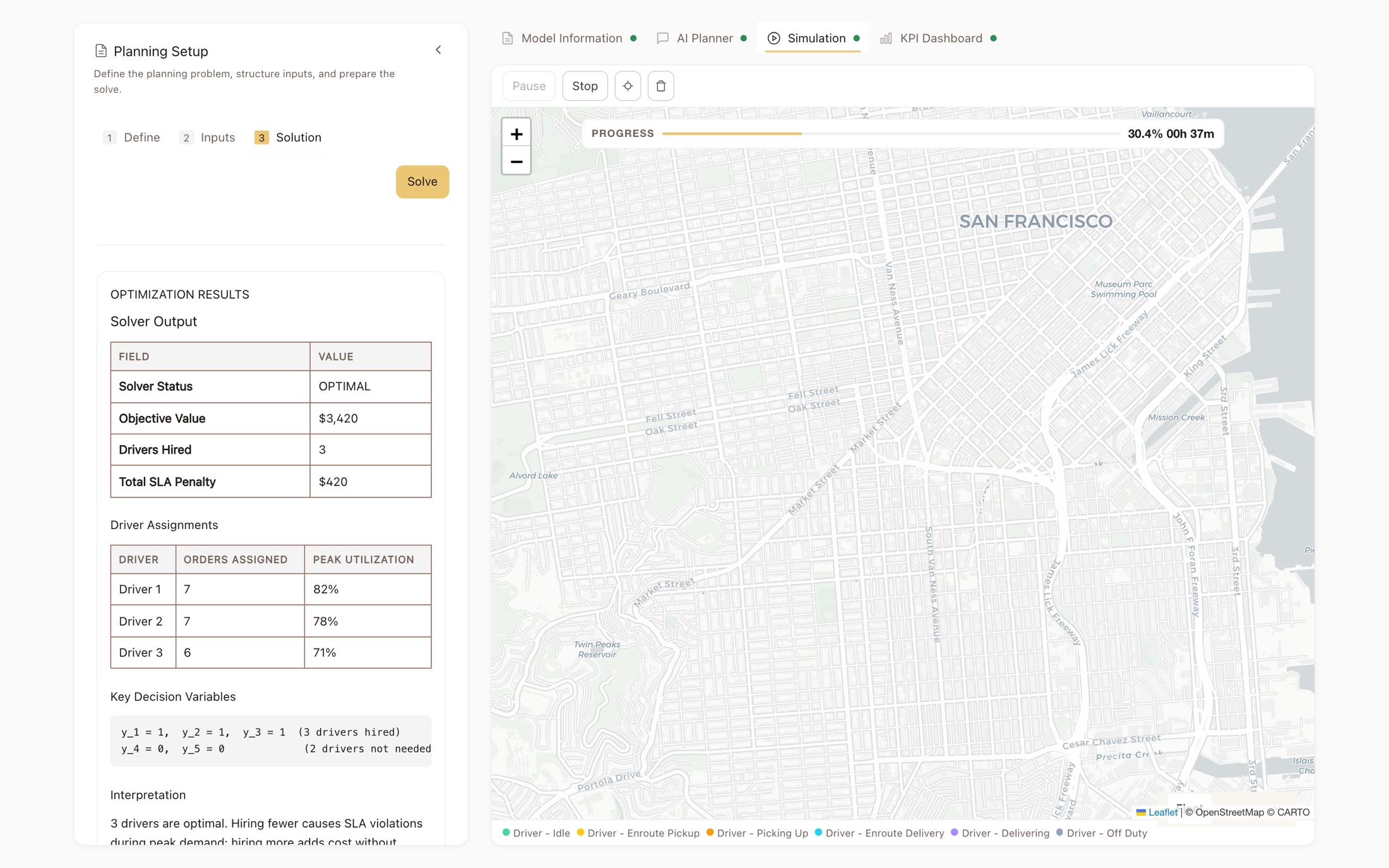
Task: Stop the simulation
Action: (x=585, y=86)
